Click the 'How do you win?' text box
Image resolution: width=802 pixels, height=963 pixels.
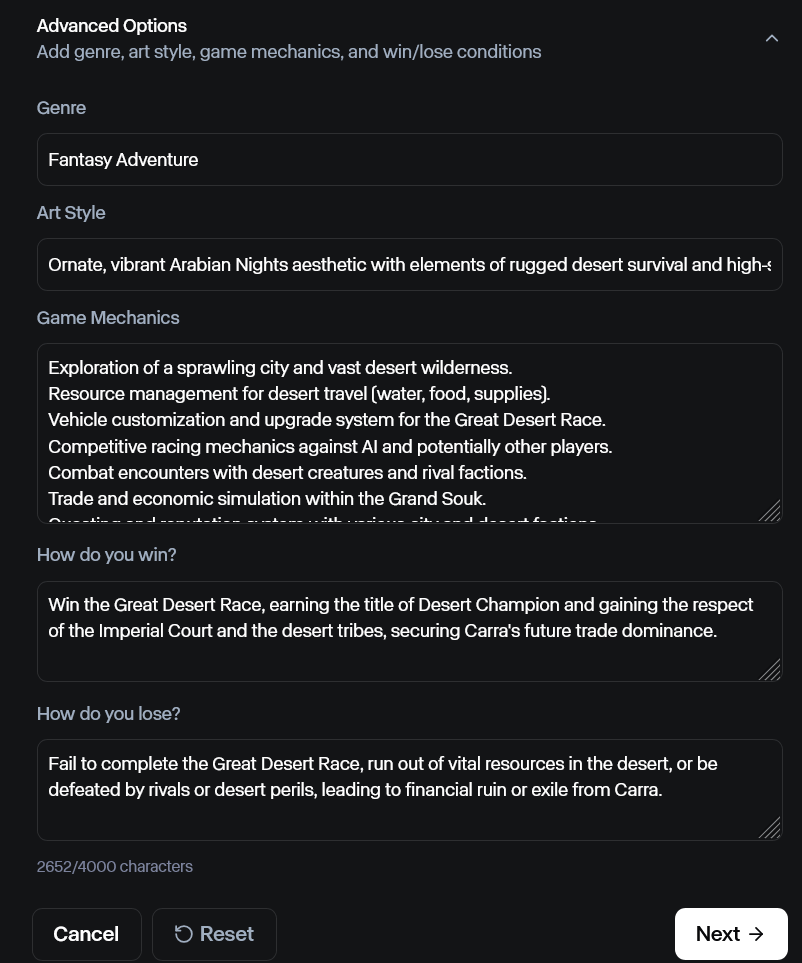pyautogui.click(x=409, y=631)
